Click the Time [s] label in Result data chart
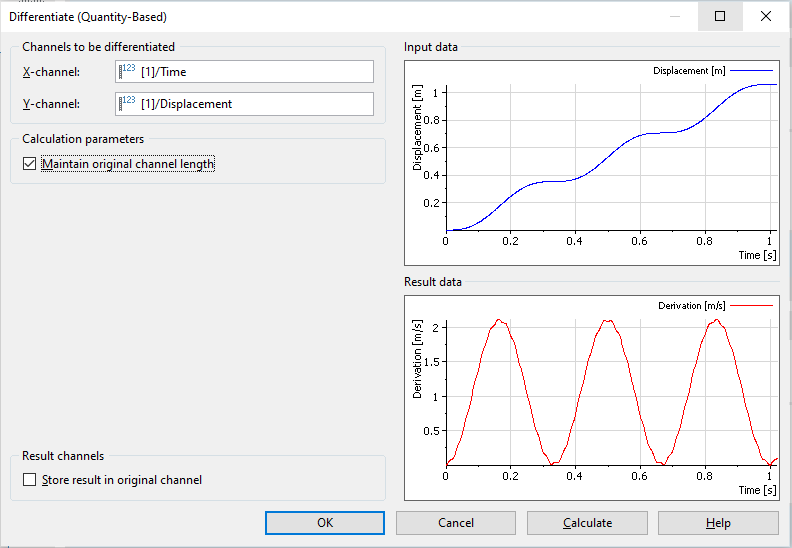The height and width of the screenshot is (548, 792). (x=756, y=490)
